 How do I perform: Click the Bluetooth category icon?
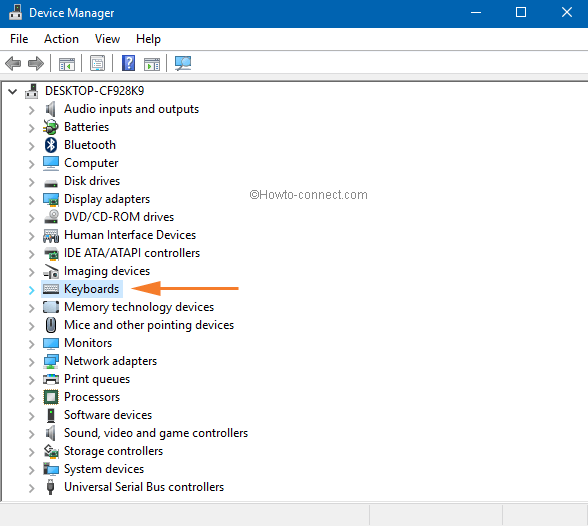click(x=51, y=145)
